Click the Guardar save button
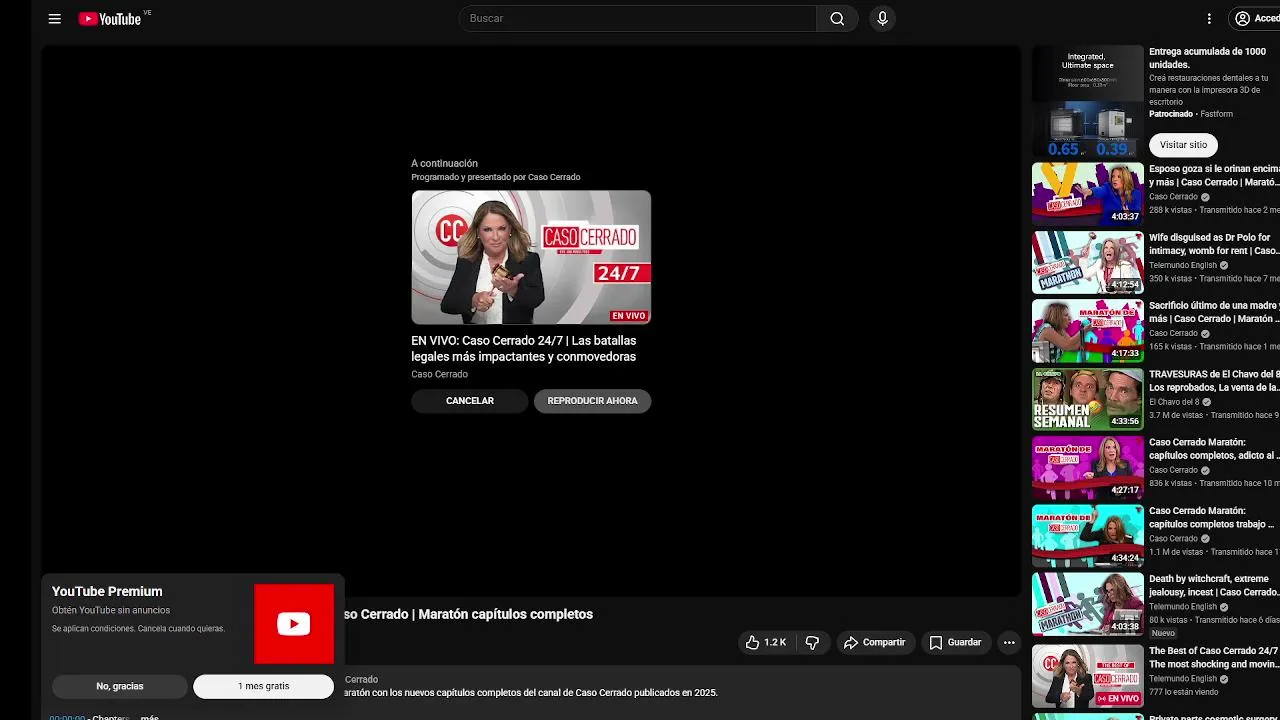This screenshot has width=1280, height=720. click(955, 643)
